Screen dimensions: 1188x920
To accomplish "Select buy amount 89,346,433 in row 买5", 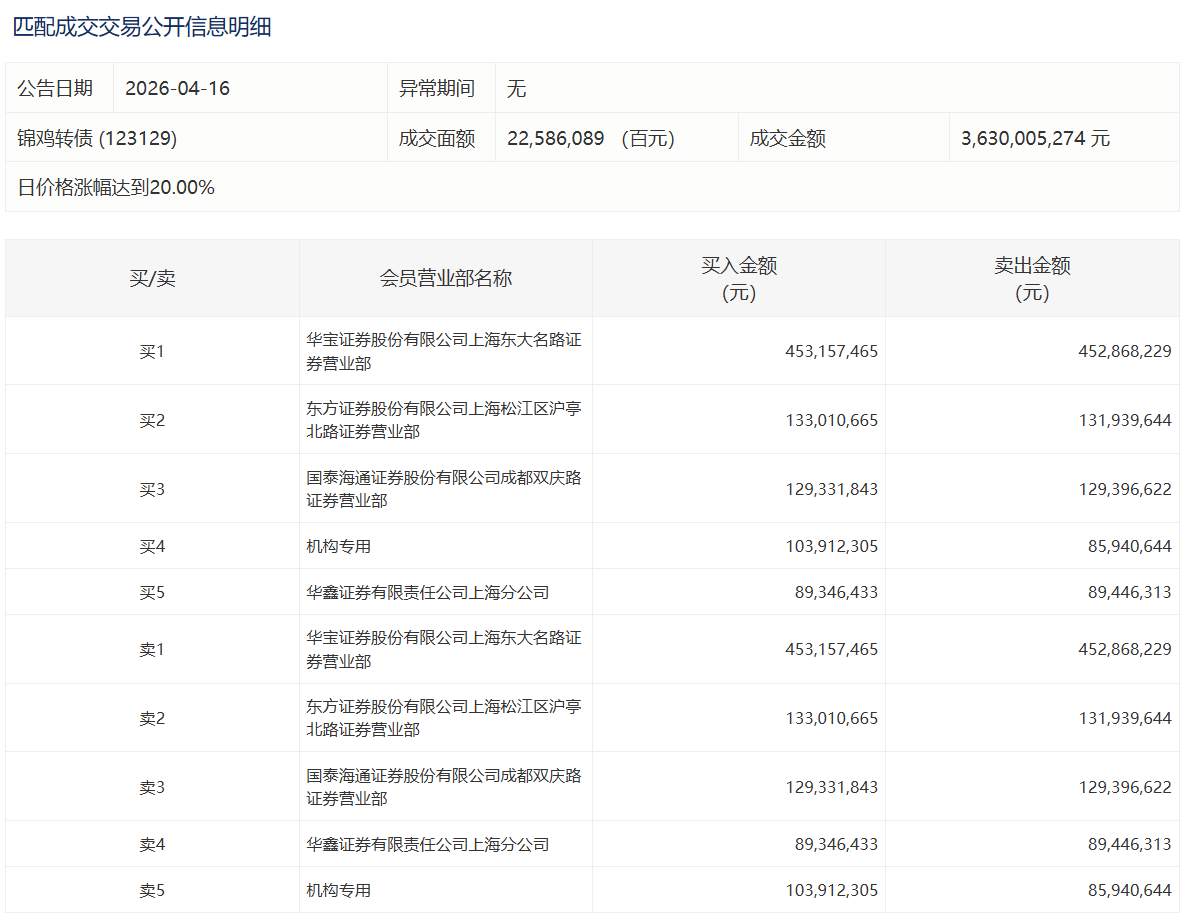I will (836, 592).
